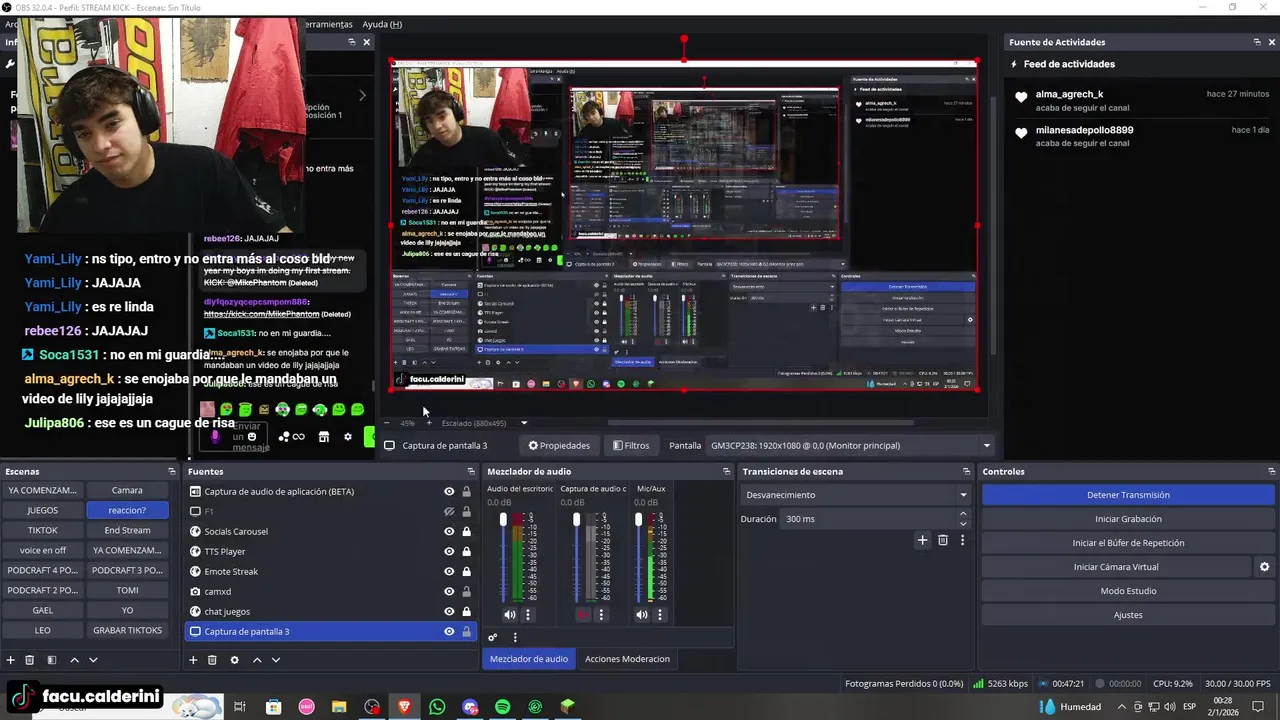1280x720 pixels.
Task: Click Iniciar el Búfer de Repetición
Action: 1128,543
